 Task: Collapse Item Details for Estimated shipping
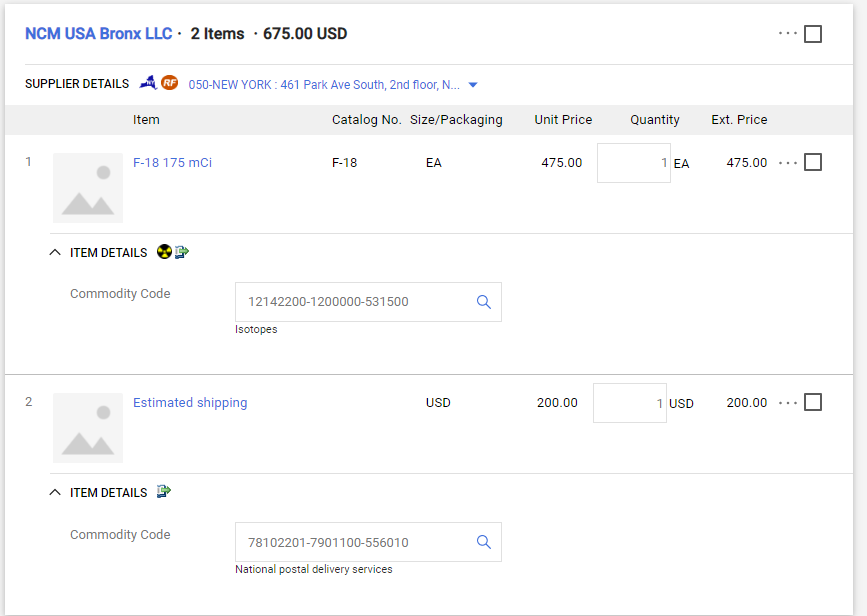point(55,493)
